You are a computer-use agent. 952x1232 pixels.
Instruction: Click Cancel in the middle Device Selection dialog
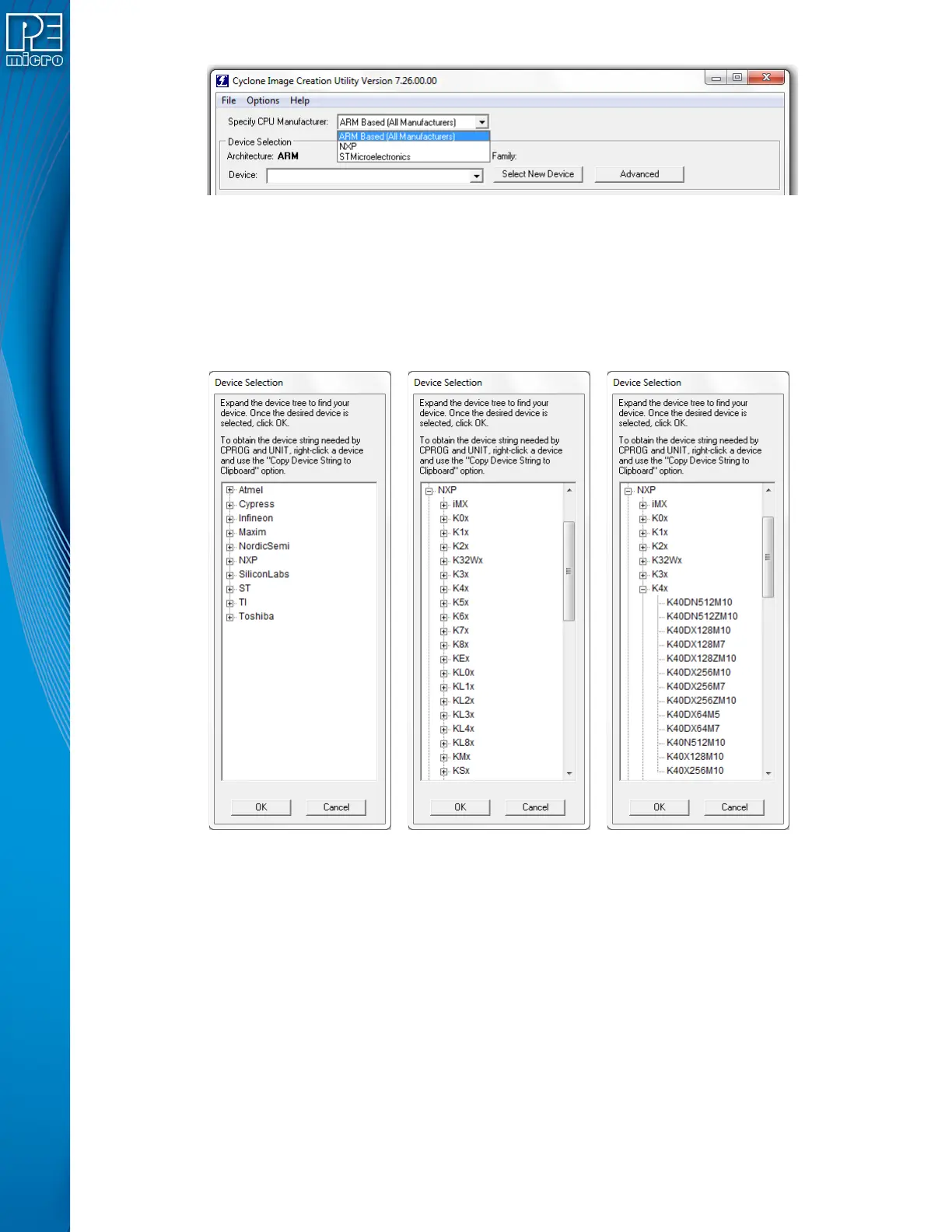tap(535, 807)
